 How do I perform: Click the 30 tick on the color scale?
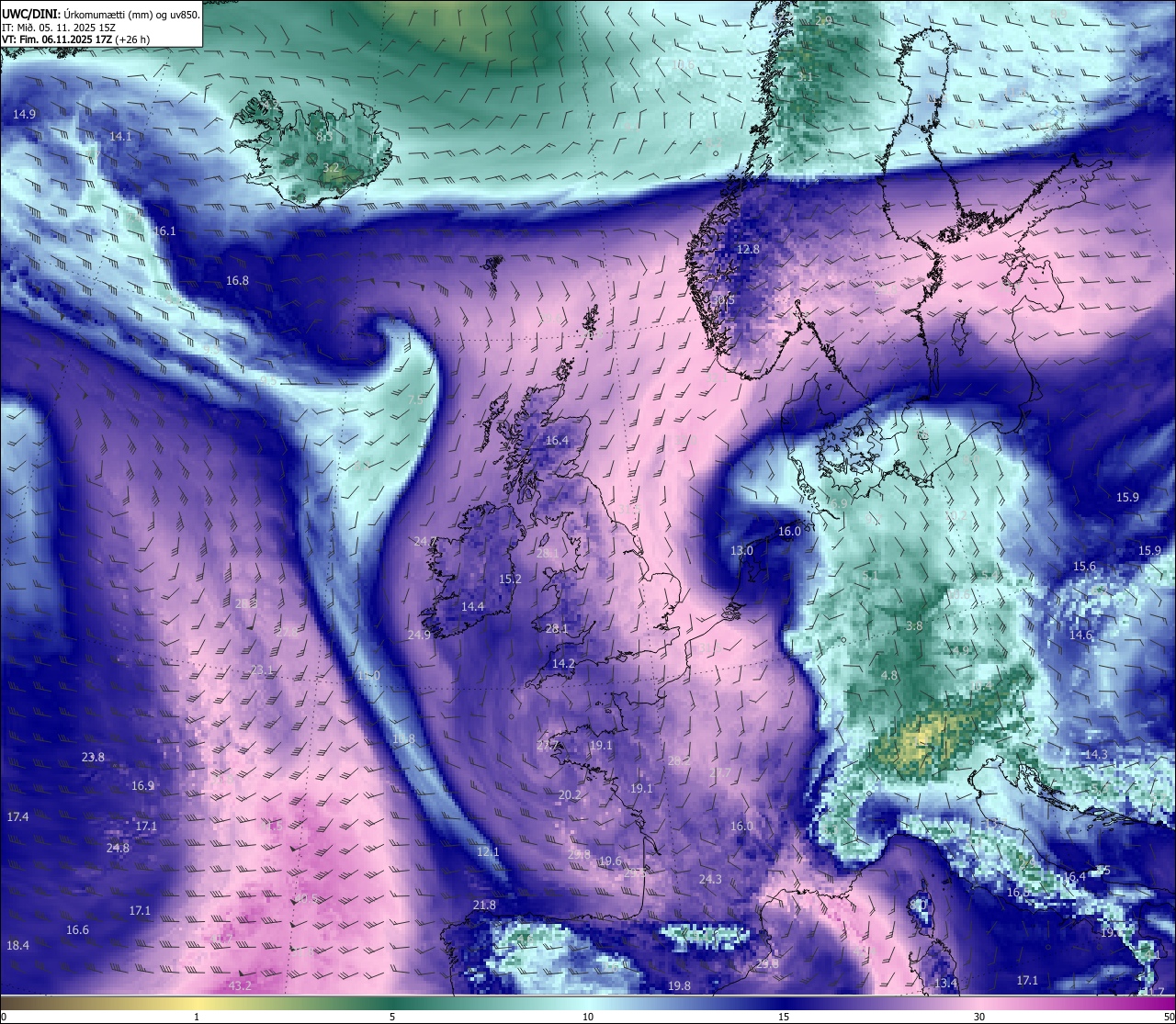pyautogui.click(x=979, y=1017)
